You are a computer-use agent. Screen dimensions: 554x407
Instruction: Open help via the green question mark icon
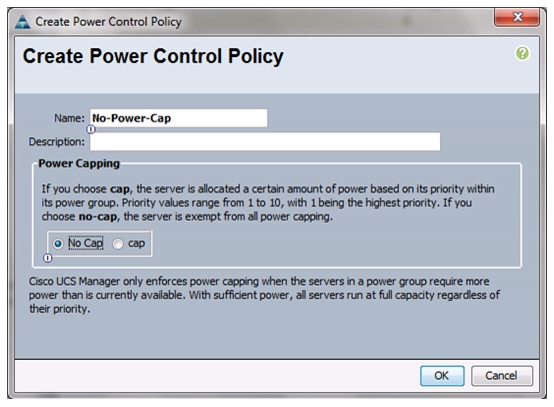(x=522, y=54)
